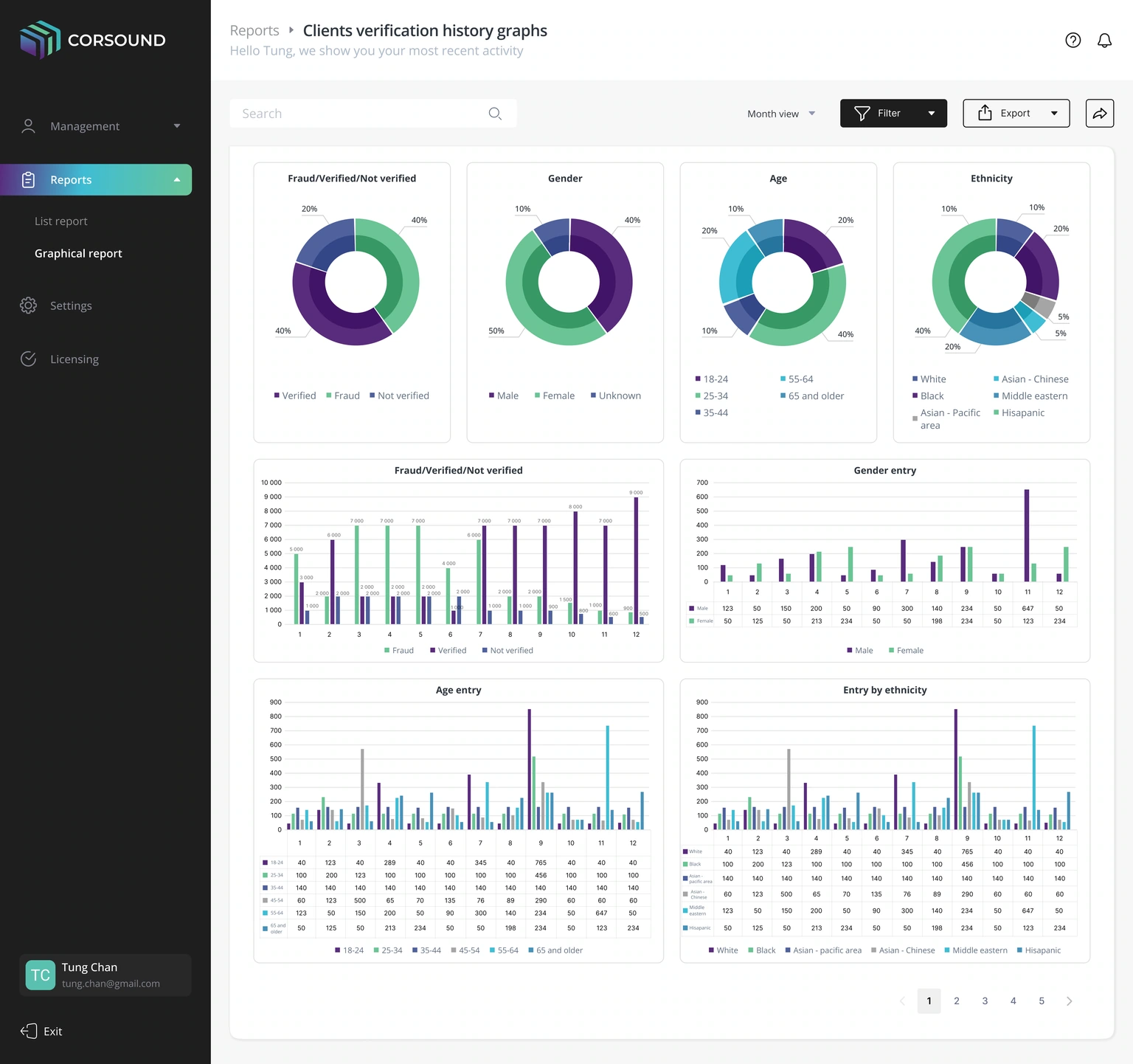Image resolution: width=1133 pixels, height=1064 pixels.
Task: Click the TC user avatar
Action: [41, 975]
